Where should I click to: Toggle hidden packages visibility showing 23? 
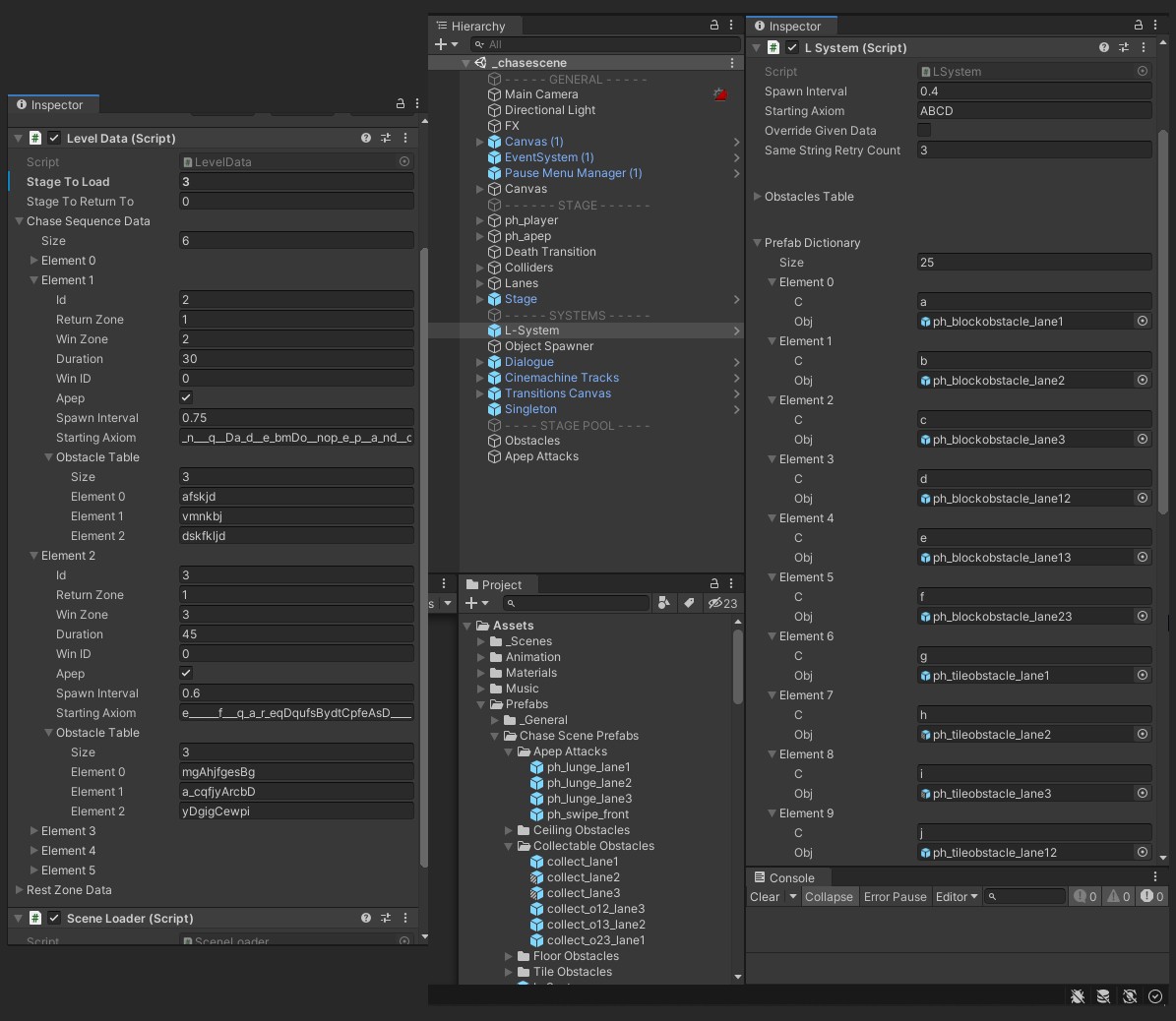[x=722, y=603]
